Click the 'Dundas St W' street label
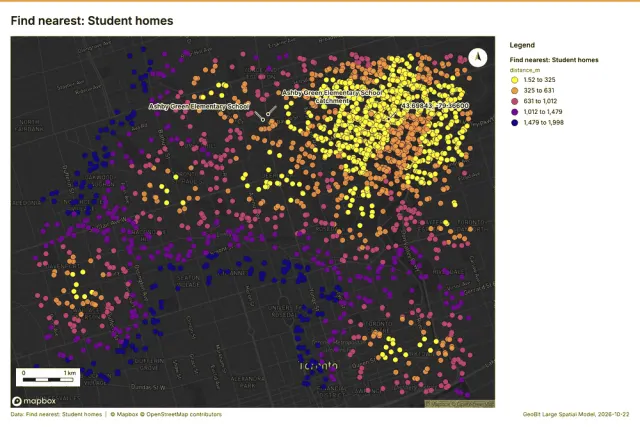640x427 pixels. point(149,387)
